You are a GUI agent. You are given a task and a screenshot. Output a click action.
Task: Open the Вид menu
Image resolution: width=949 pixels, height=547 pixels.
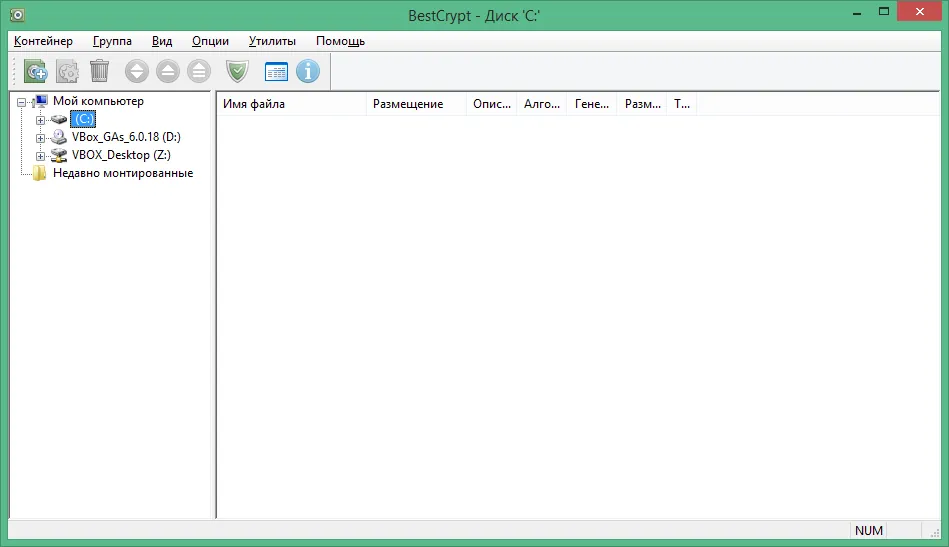(x=162, y=41)
